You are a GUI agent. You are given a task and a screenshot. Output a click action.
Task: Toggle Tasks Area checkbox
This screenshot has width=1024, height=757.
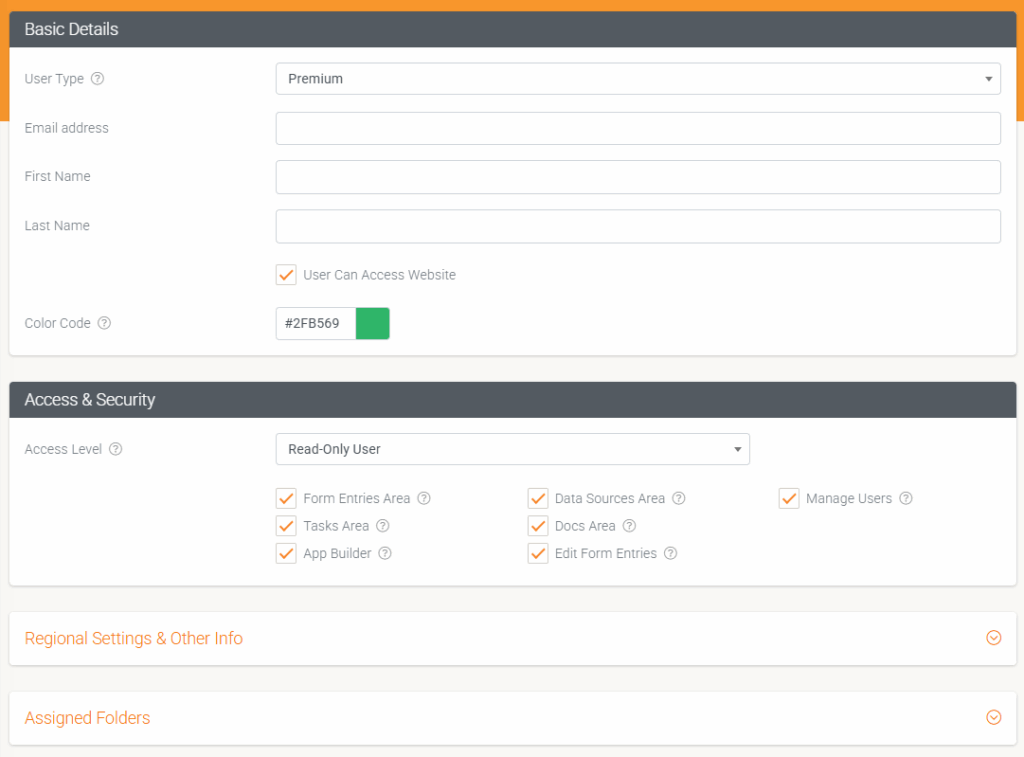(286, 526)
